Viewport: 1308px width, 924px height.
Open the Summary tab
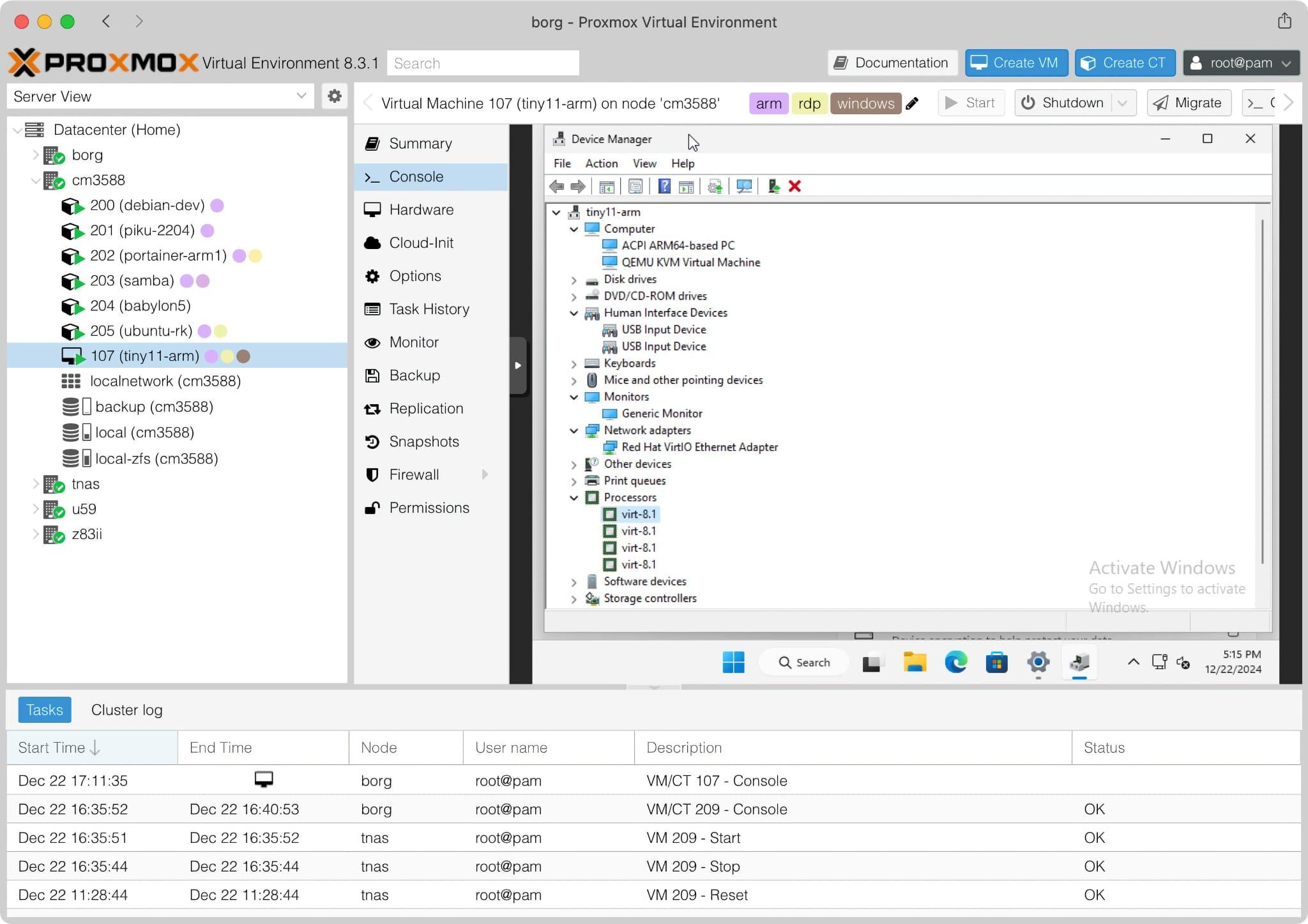pos(430,144)
